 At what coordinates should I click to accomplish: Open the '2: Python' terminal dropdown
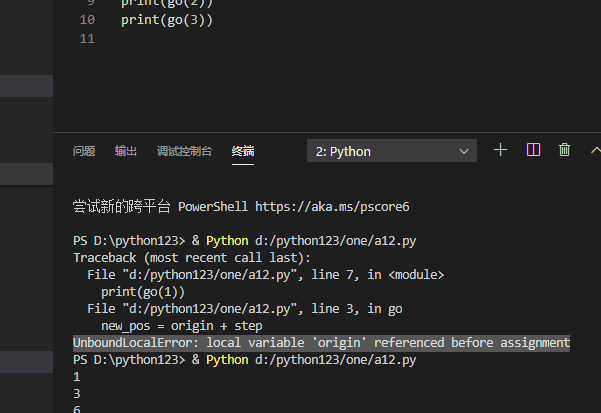(392, 151)
